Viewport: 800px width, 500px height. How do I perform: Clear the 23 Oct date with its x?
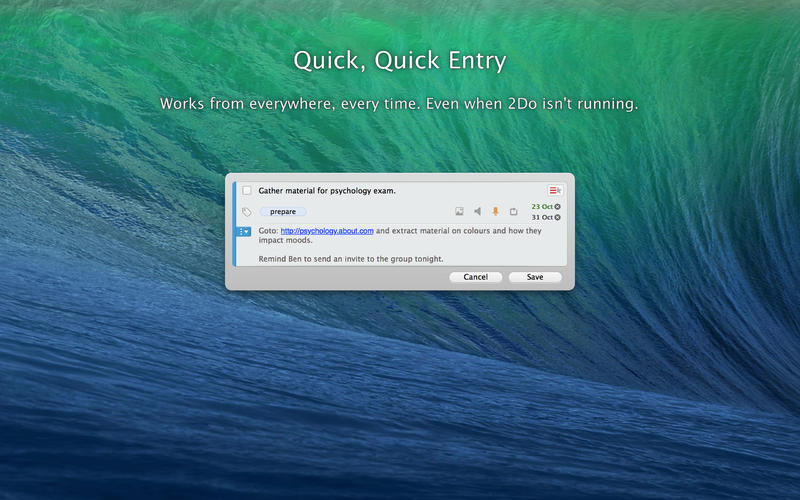558,207
